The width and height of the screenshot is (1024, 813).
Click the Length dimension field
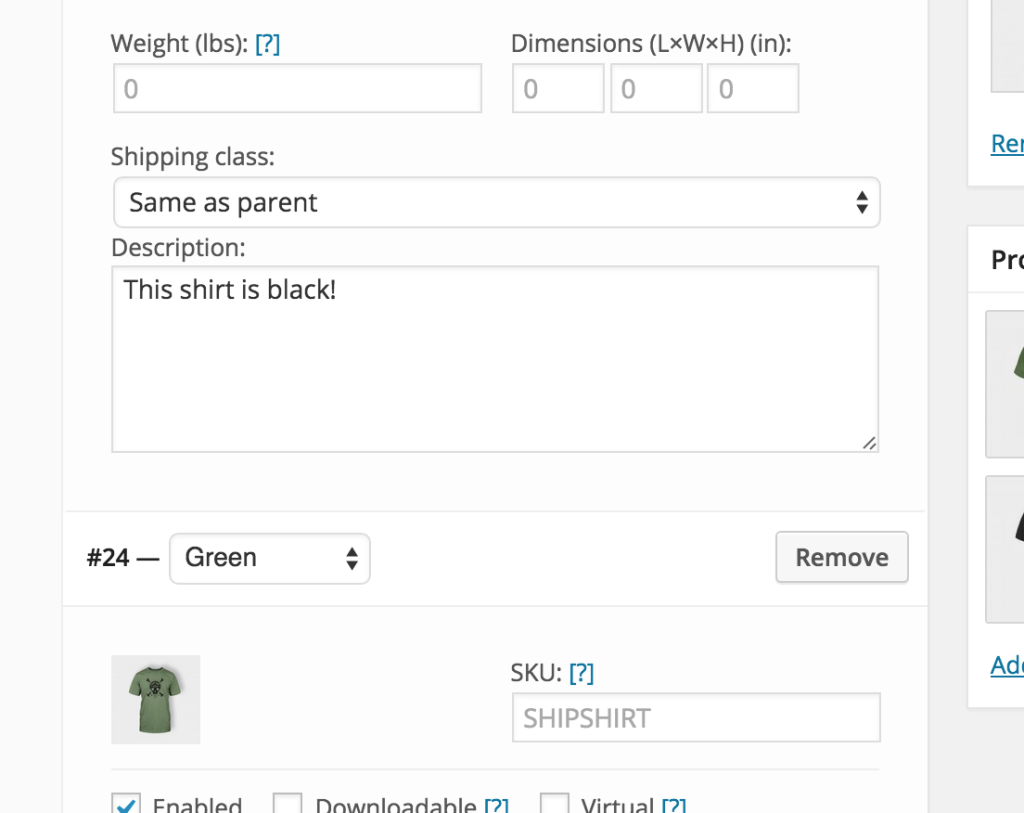[557, 88]
